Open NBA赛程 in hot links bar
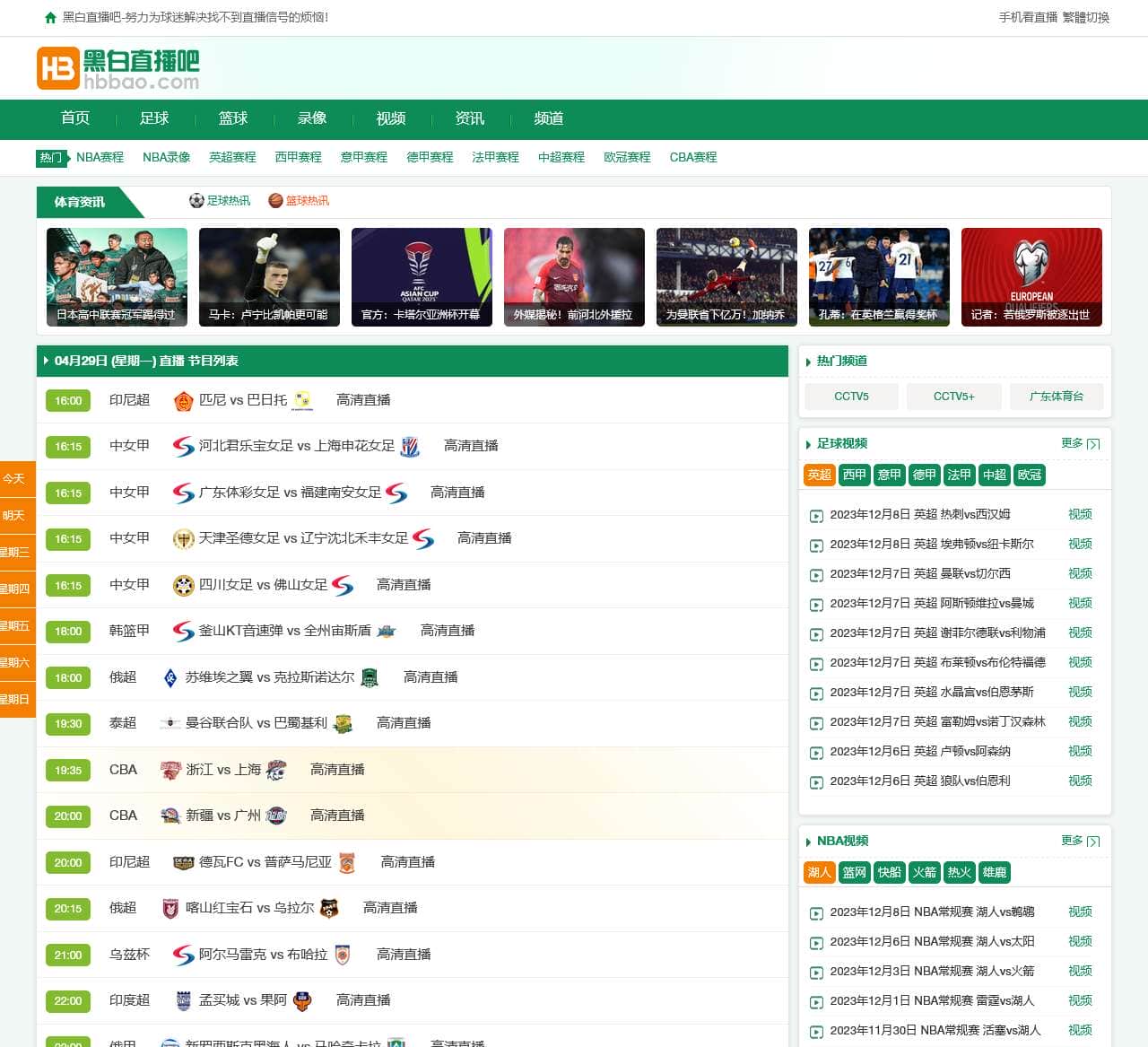The width and height of the screenshot is (1148, 1047). coord(100,157)
